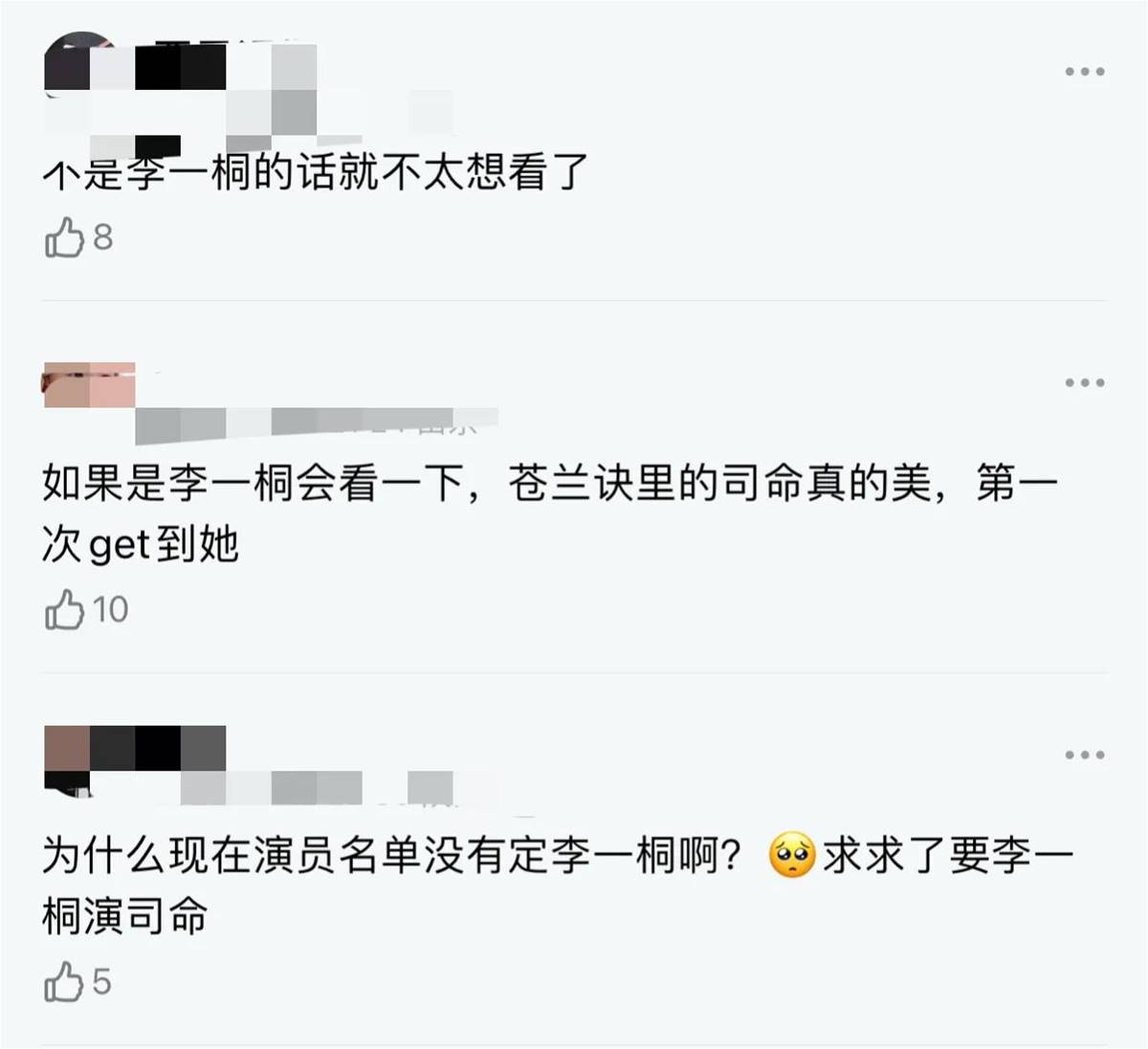
Task: Tap the like count showing 8
Action: tap(102, 237)
